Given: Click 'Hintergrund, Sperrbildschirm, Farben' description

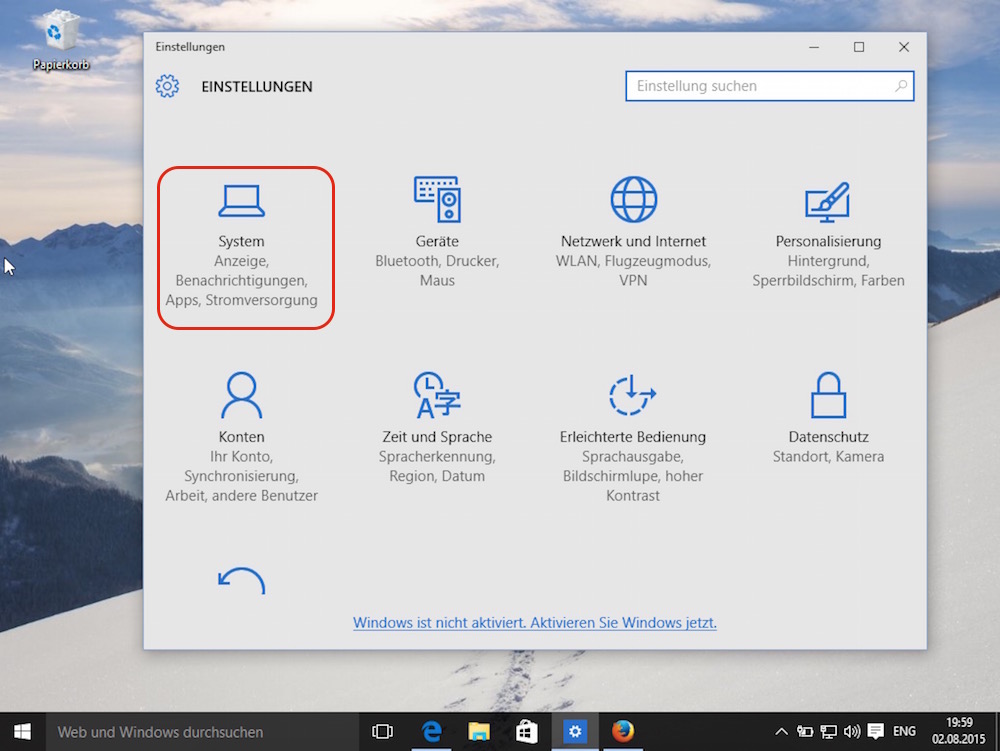Looking at the screenshot, I should coord(828,271).
